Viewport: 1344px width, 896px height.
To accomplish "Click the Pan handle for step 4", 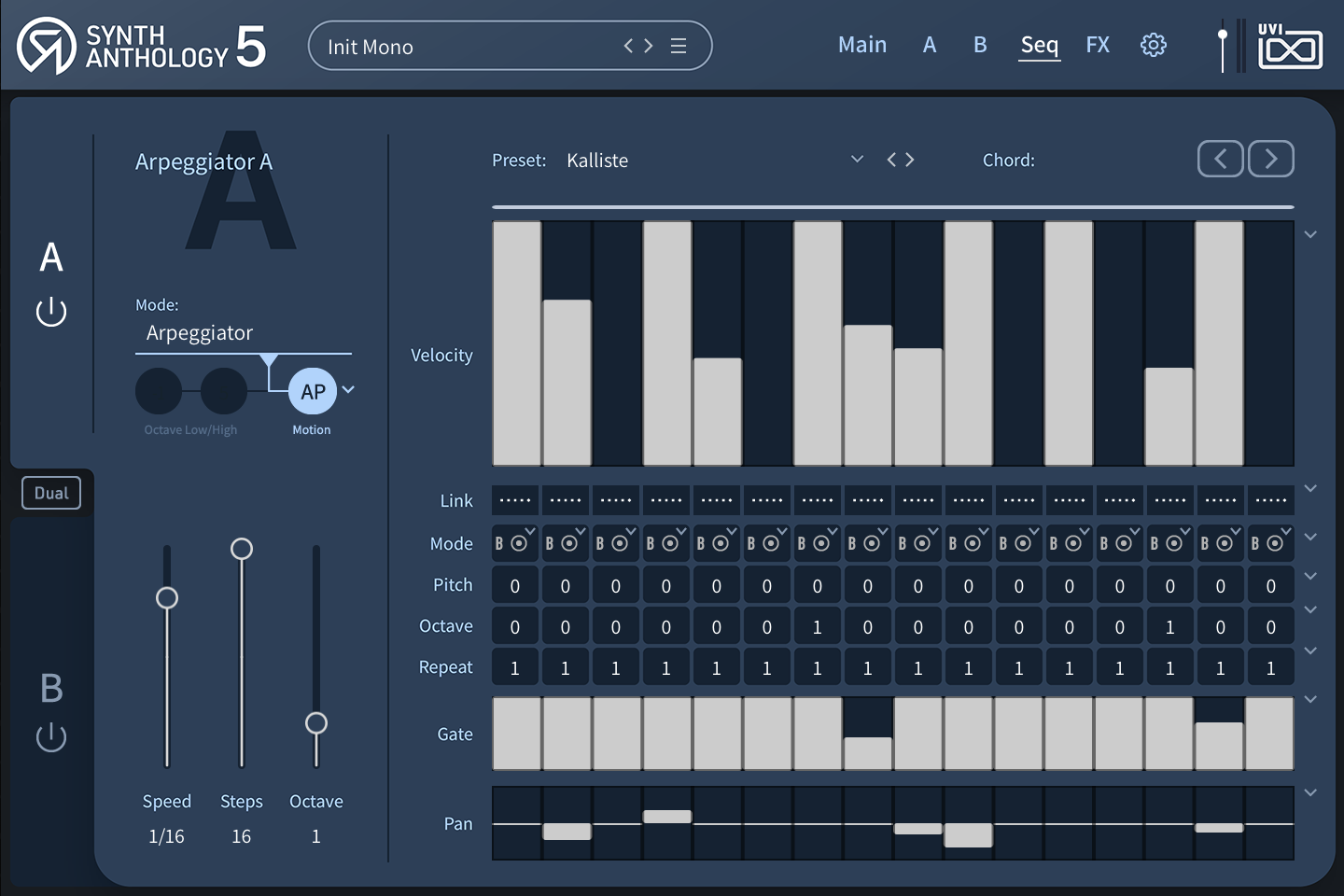I will click(x=667, y=817).
